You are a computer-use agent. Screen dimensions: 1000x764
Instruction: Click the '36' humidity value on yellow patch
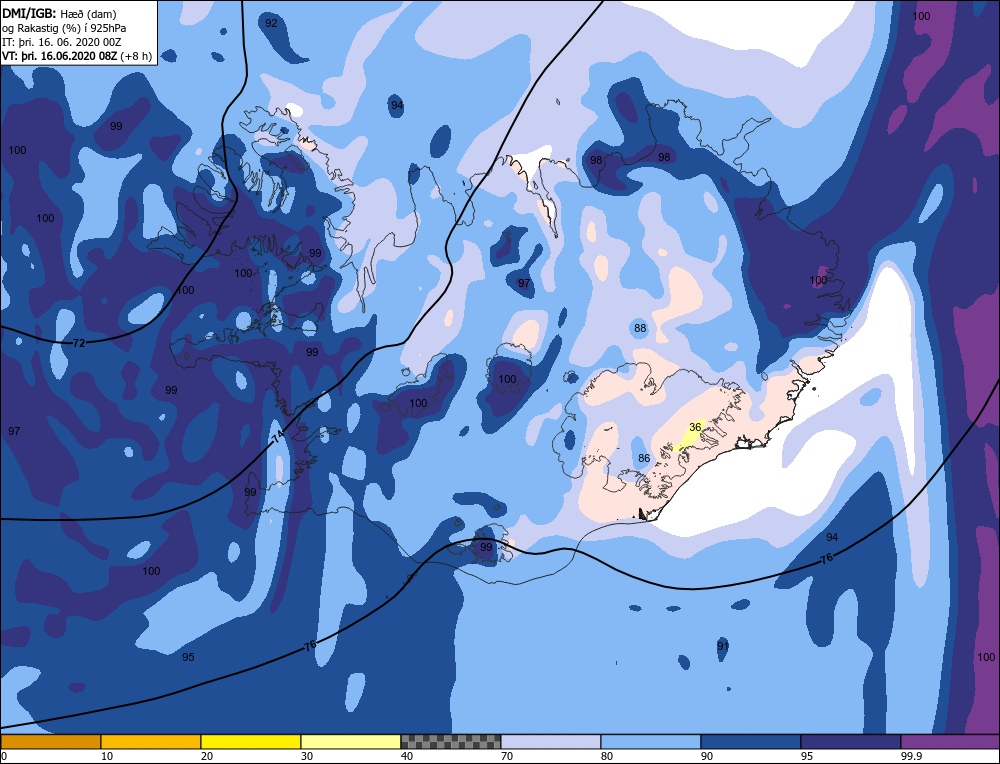tap(695, 427)
